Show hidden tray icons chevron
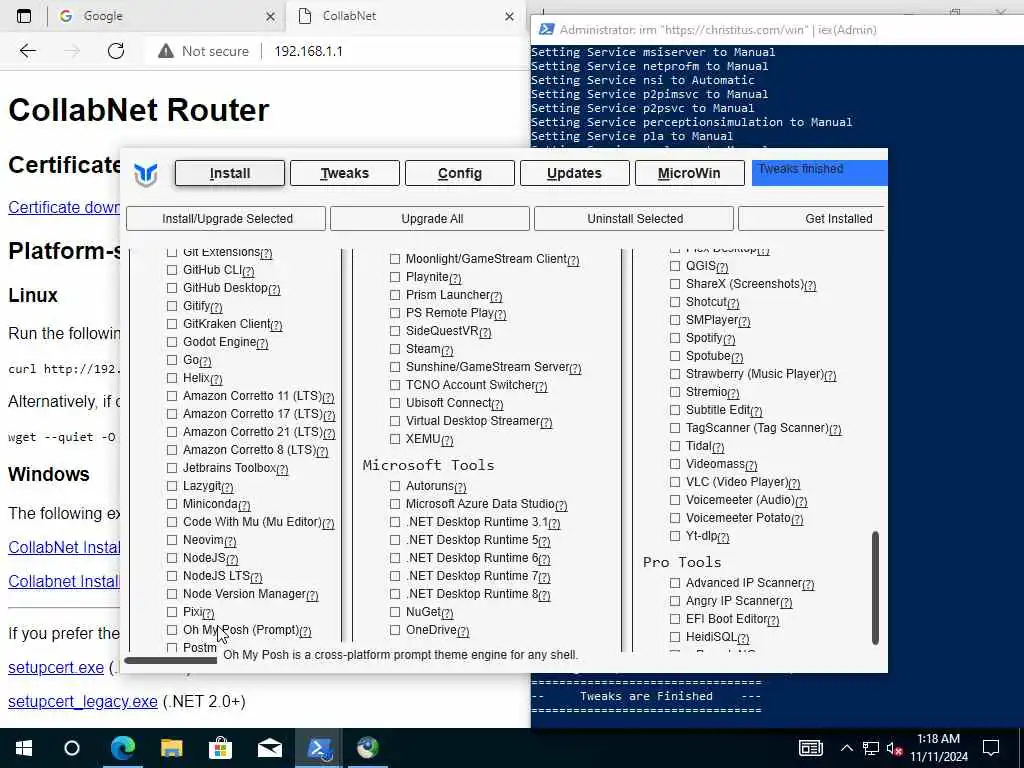The height and width of the screenshot is (768, 1024). click(x=846, y=748)
